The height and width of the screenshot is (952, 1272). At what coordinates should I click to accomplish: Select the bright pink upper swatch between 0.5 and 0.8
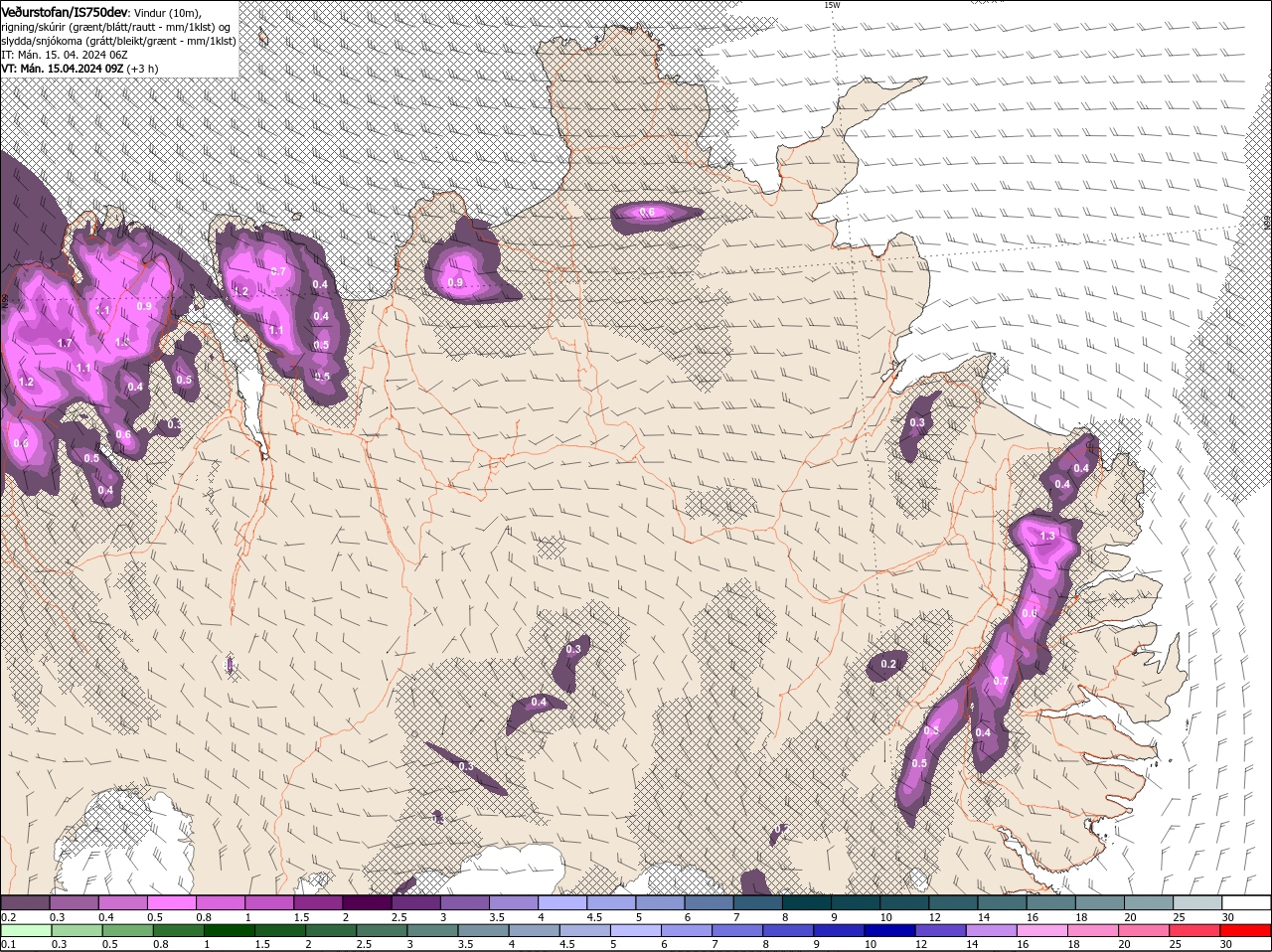pyautogui.click(x=171, y=902)
